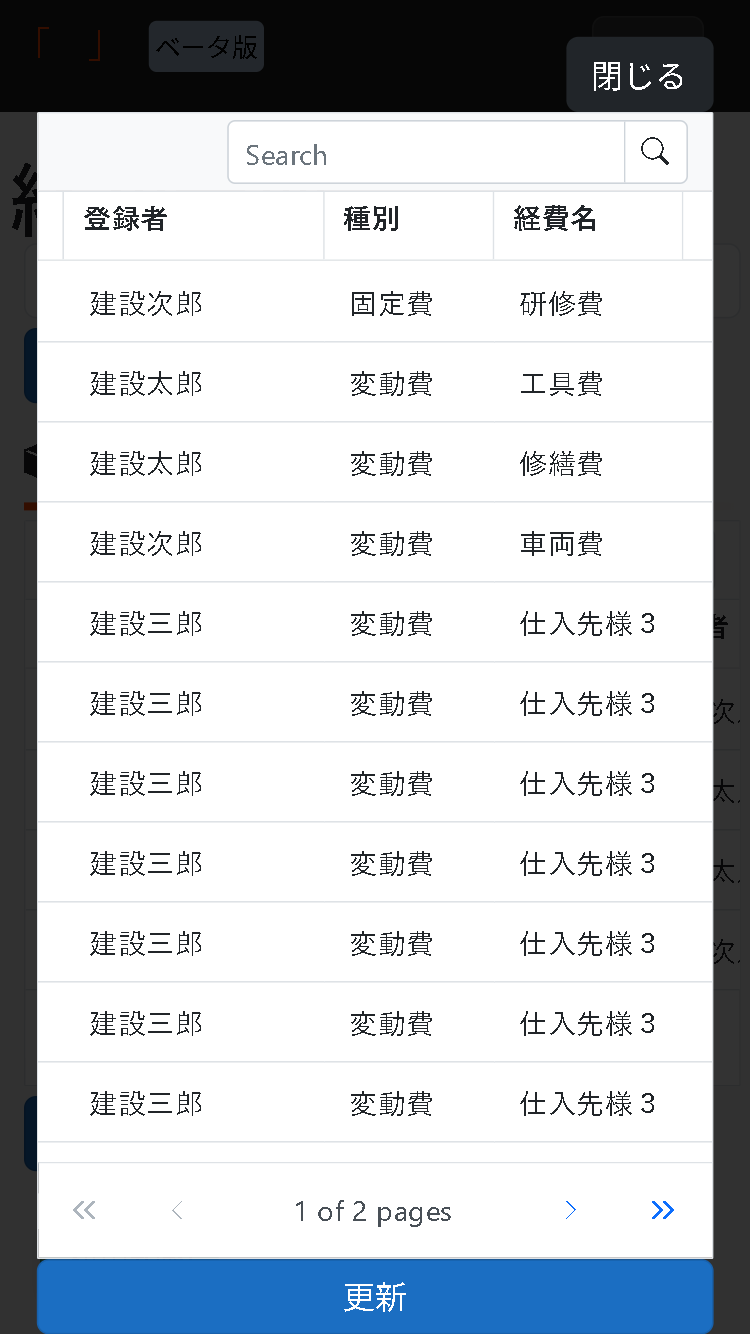
Task: Click the previous page arrow
Action: click(x=177, y=1211)
